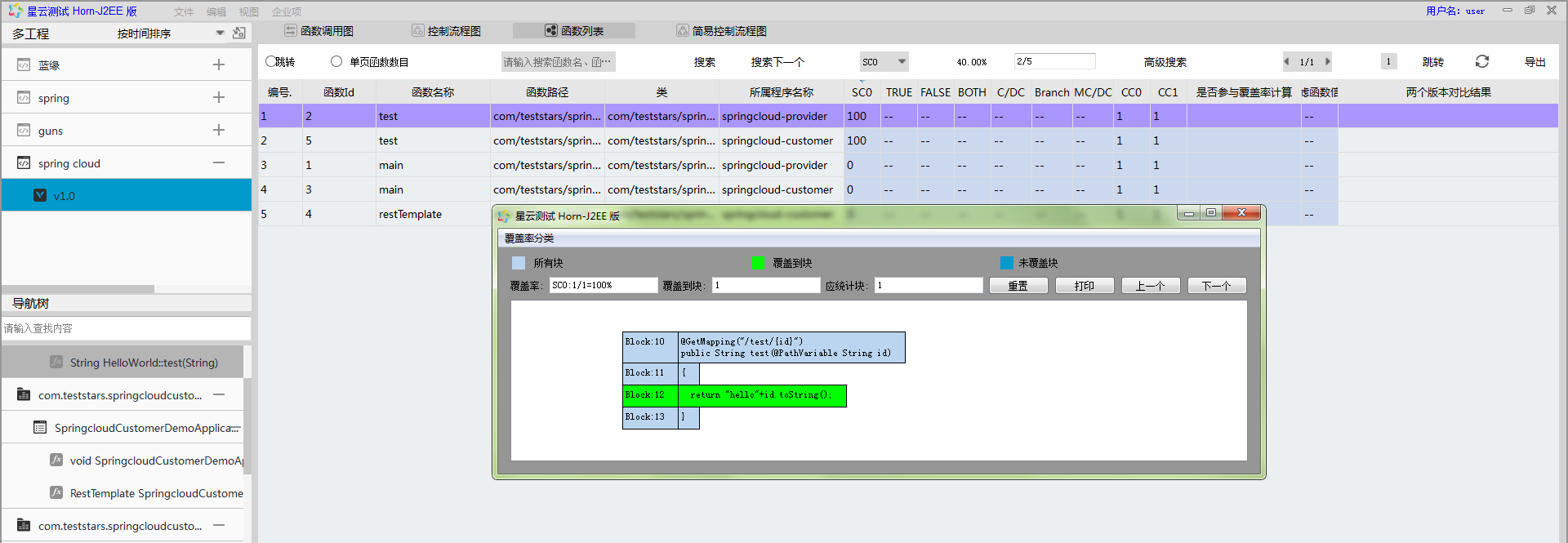Viewport: 1568px width, 543px height.
Task: Select the 单页函数数目 radio button
Action: pos(336,62)
